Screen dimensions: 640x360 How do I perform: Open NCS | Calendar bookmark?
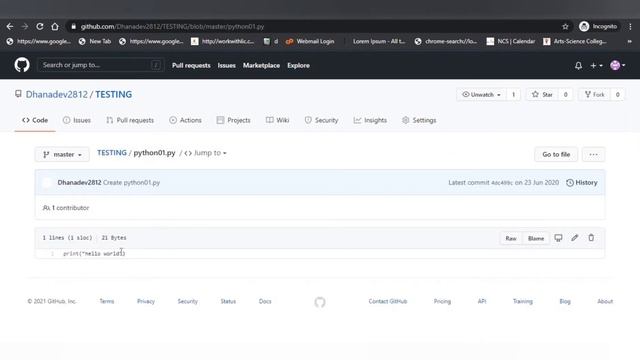(x=511, y=41)
